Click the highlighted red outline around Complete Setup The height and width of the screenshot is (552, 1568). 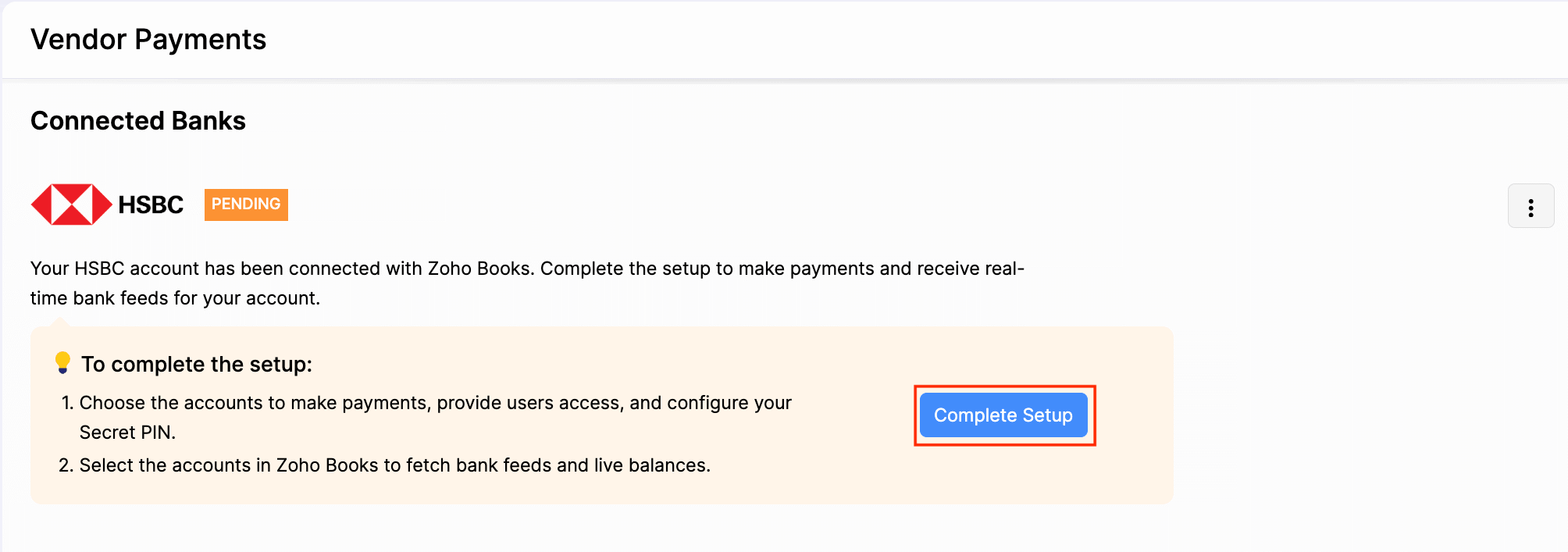[1005, 415]
